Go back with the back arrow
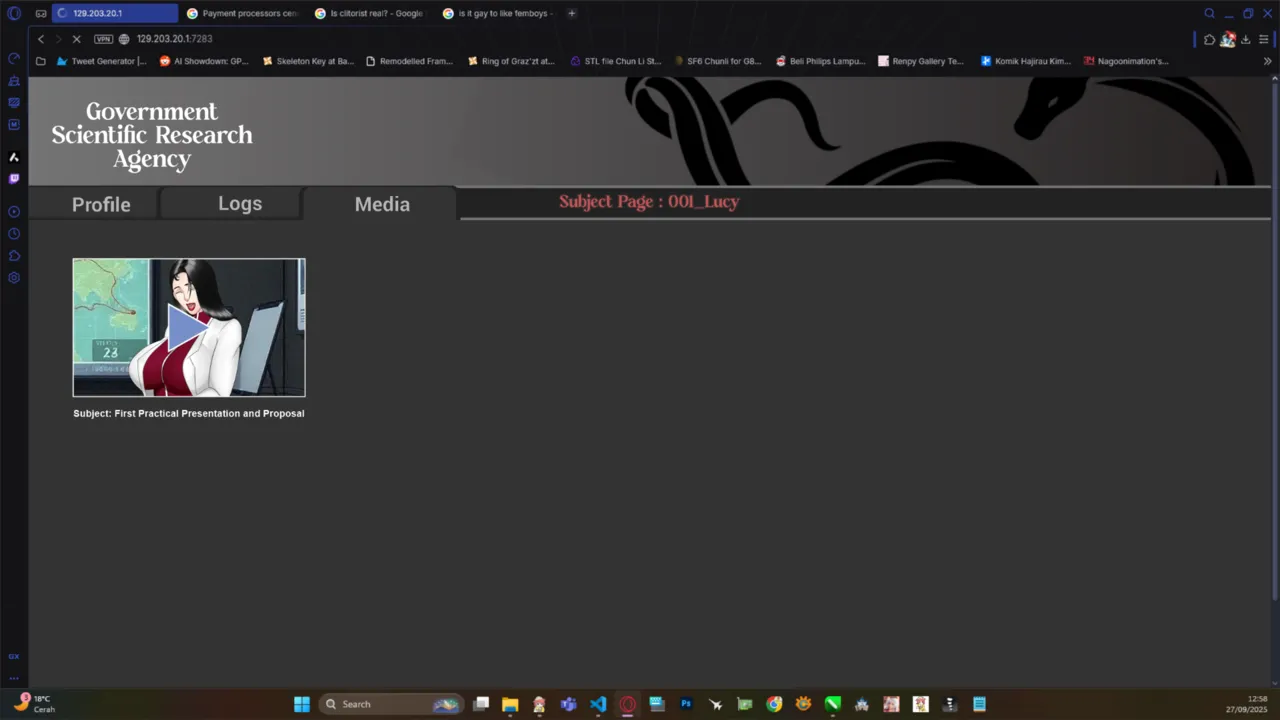Image resolution: width=1280 pixels, height=720 pixels. [x=41, y=39]
